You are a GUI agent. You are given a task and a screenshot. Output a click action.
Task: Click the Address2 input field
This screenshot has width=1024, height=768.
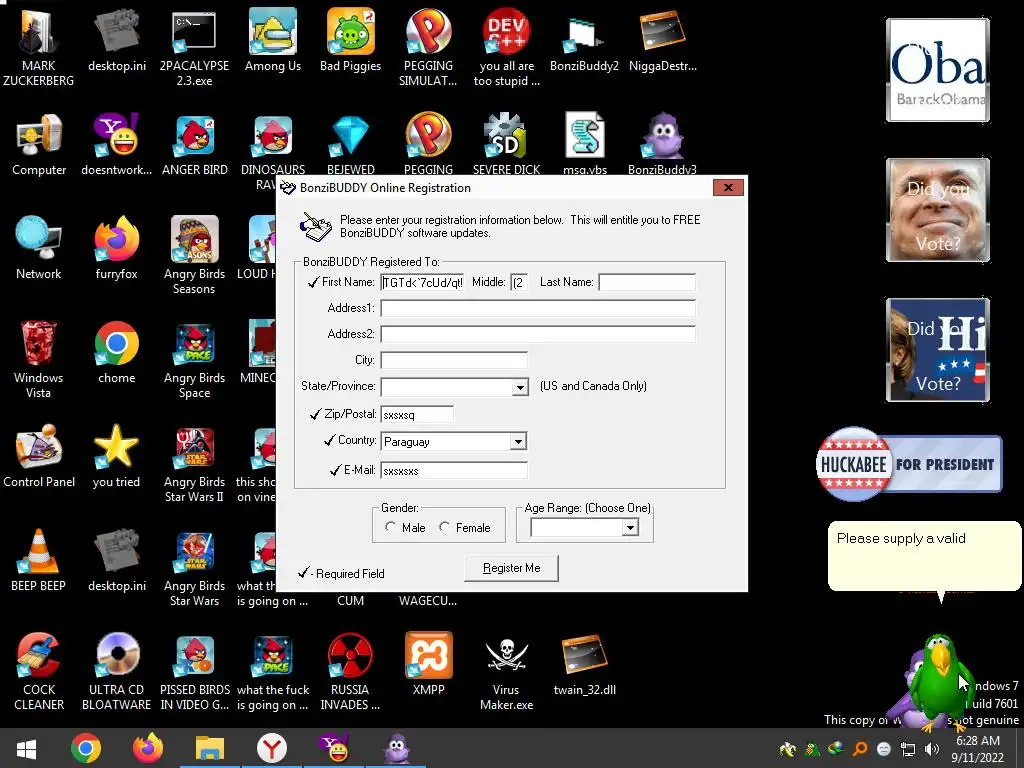coord(538,334)
